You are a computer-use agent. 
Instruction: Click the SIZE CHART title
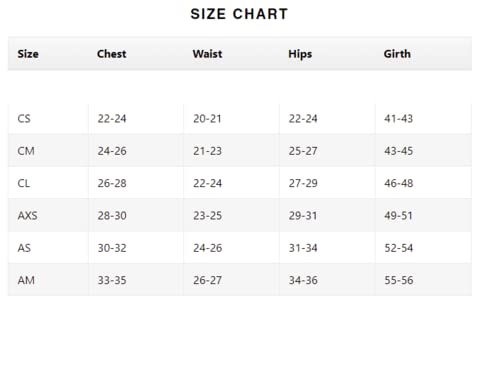239,14
